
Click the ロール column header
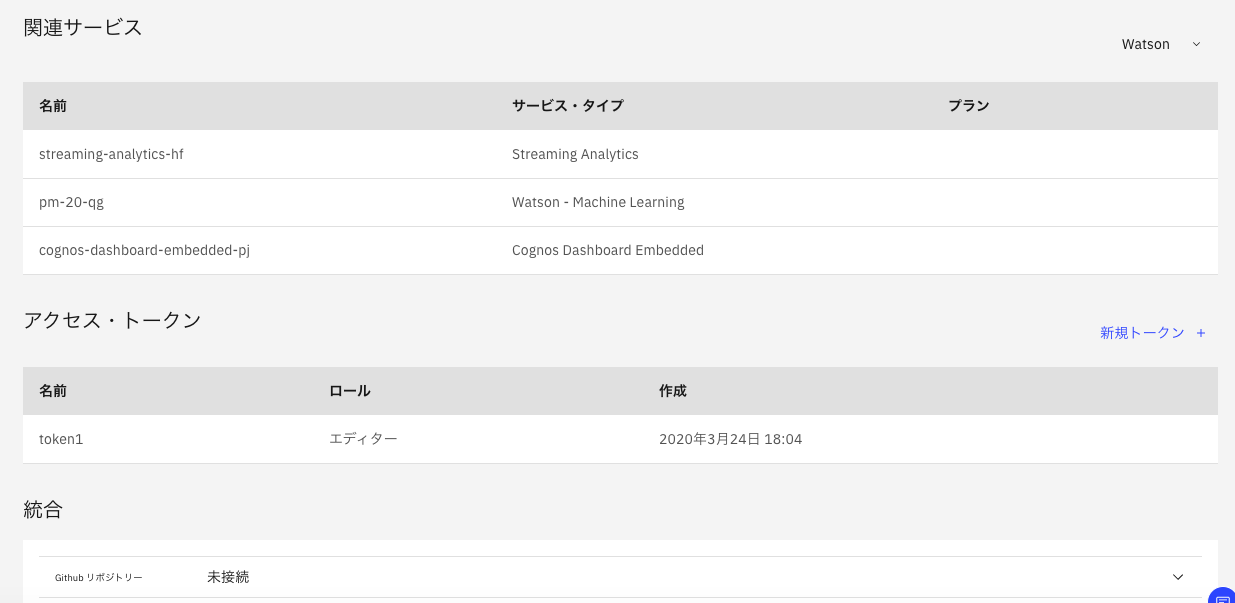click(349, 391)
